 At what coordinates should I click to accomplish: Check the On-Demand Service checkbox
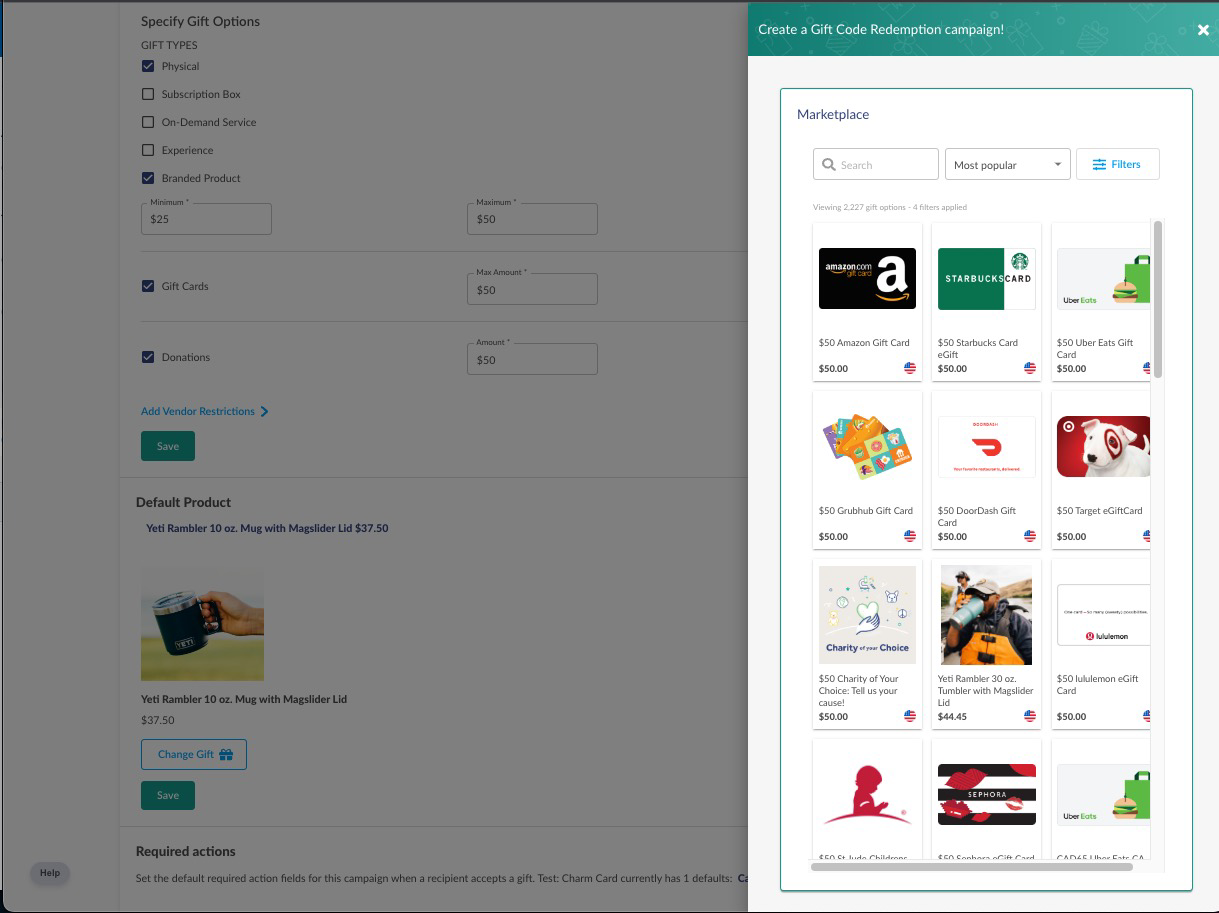click(148, 122)
